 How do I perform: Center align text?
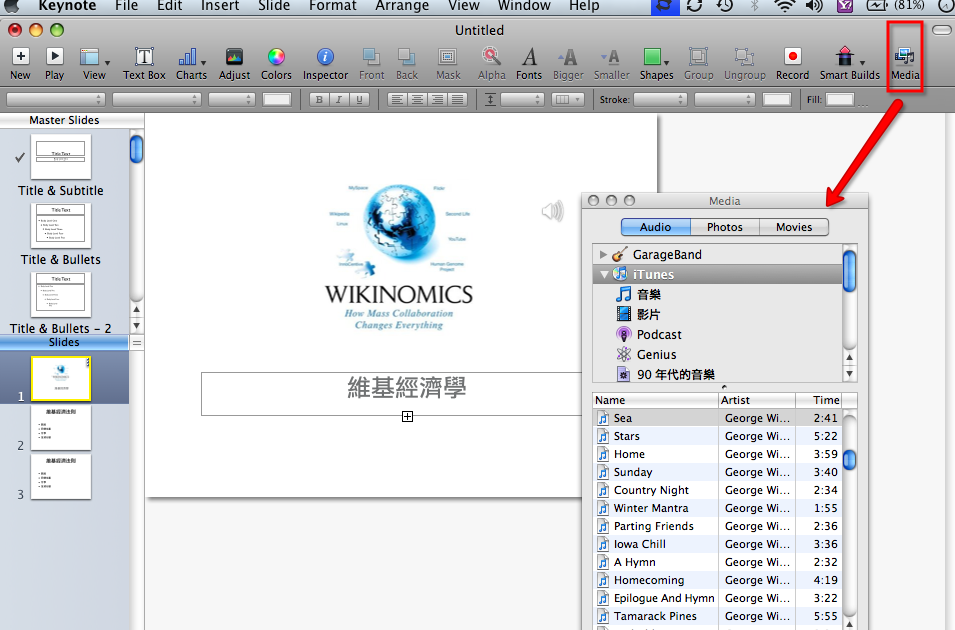(x=417, y=99)
